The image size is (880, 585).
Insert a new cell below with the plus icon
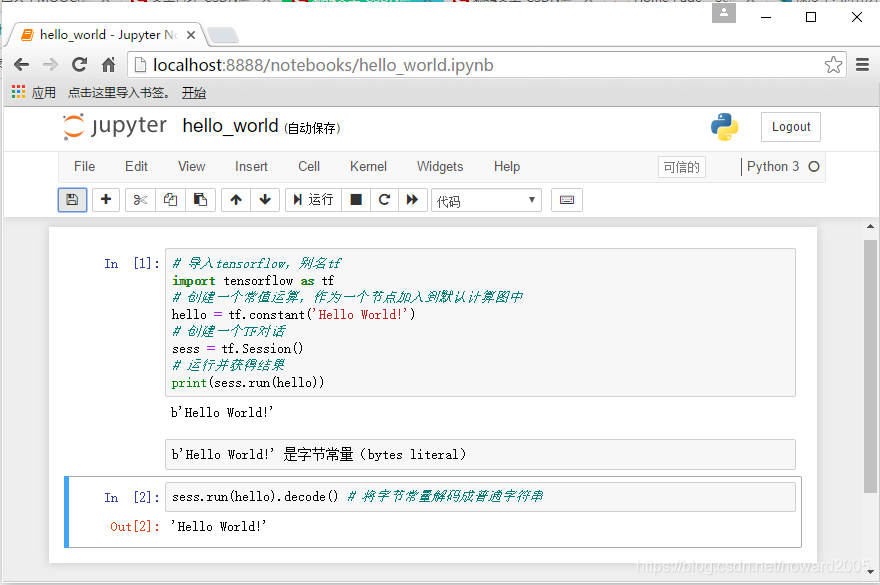(106, 200)
